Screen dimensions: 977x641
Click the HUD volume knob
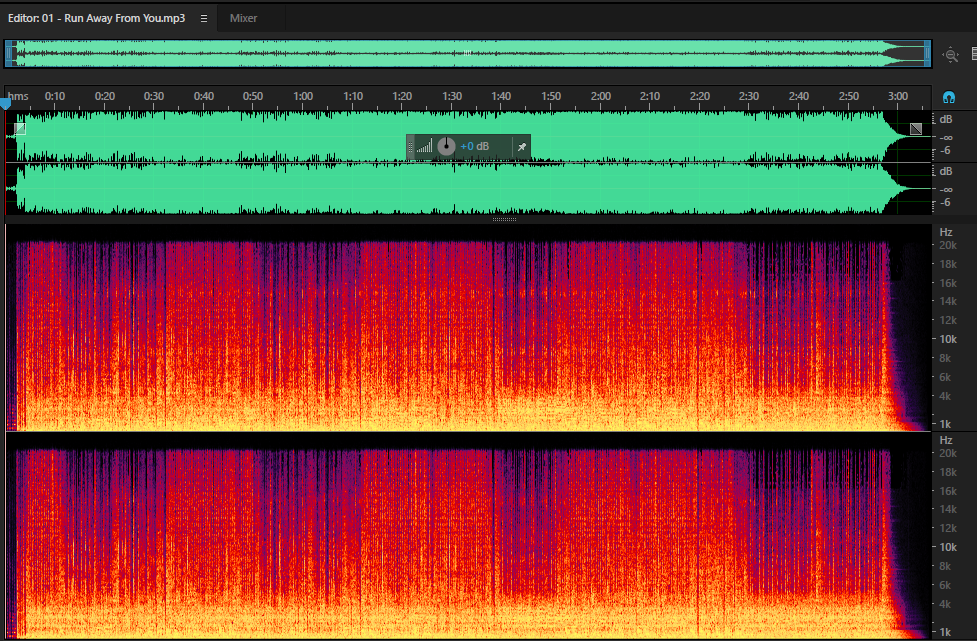pos(446,146)
